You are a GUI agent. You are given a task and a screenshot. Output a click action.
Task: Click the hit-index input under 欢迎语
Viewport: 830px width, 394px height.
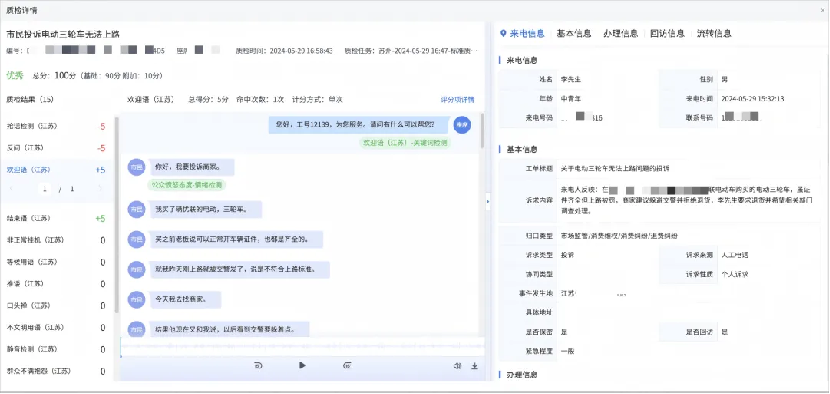tap(45, 189)
